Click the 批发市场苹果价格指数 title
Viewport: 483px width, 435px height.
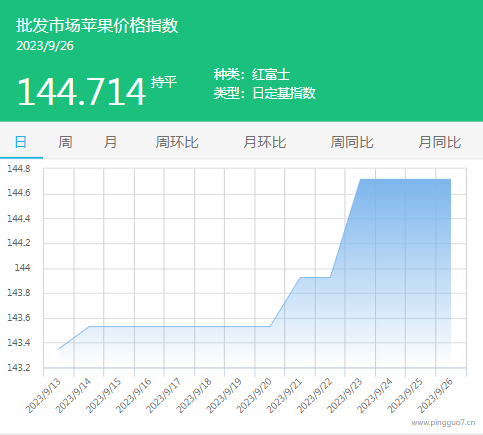pyautogui.click(x=97, y=26)
